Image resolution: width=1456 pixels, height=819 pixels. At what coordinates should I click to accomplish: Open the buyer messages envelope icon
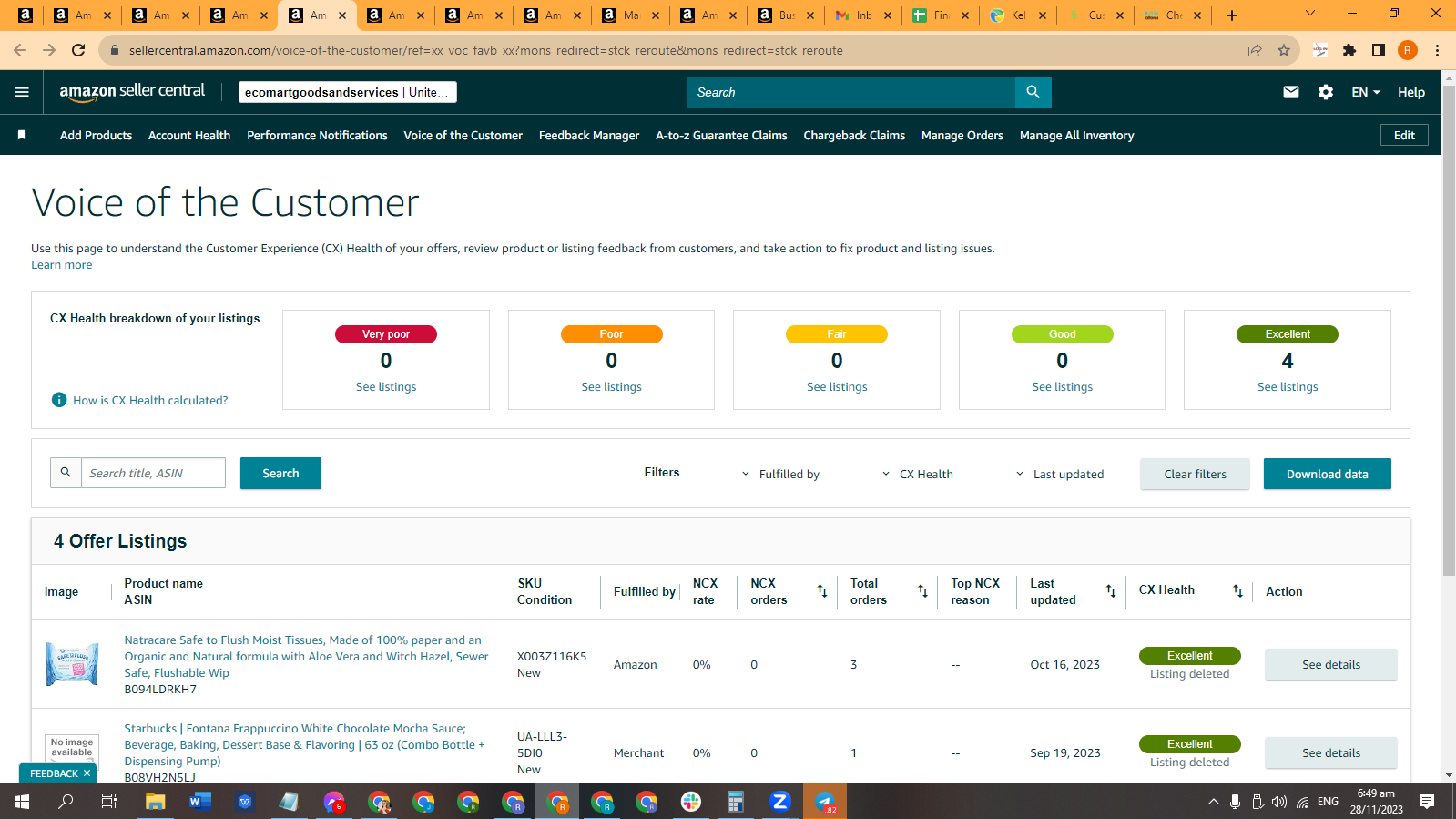tap(1291, 92)
